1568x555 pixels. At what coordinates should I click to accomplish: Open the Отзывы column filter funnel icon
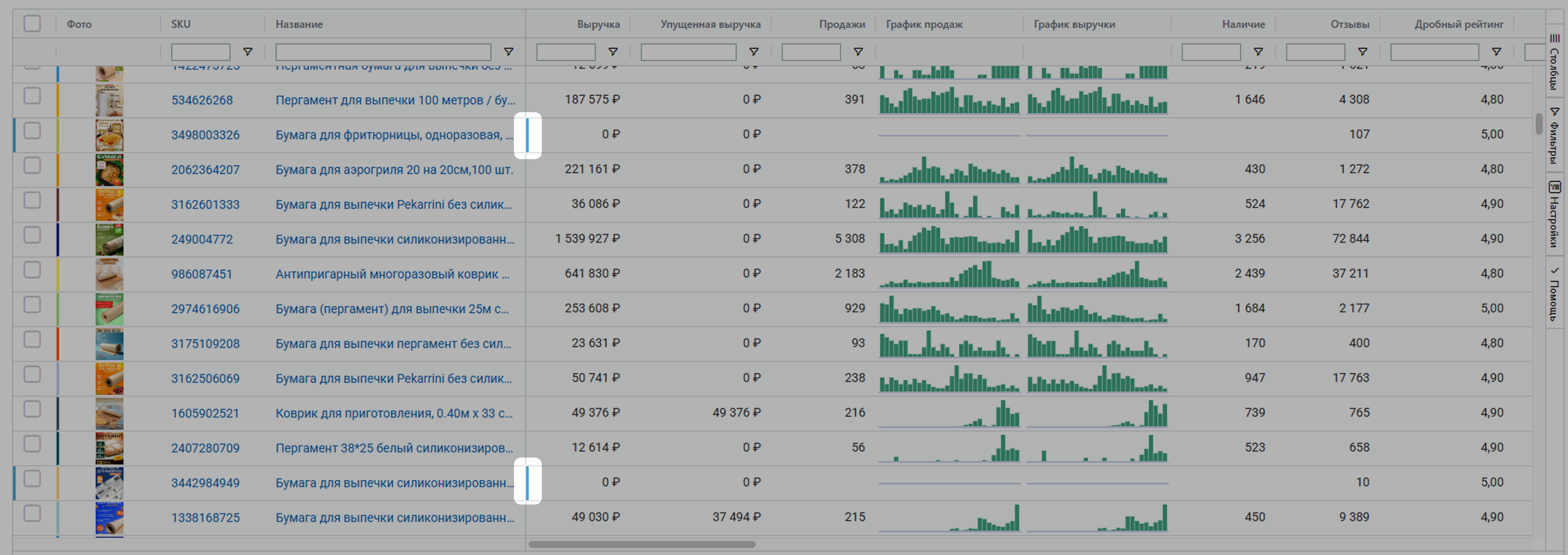click(x=1363, y=52)
